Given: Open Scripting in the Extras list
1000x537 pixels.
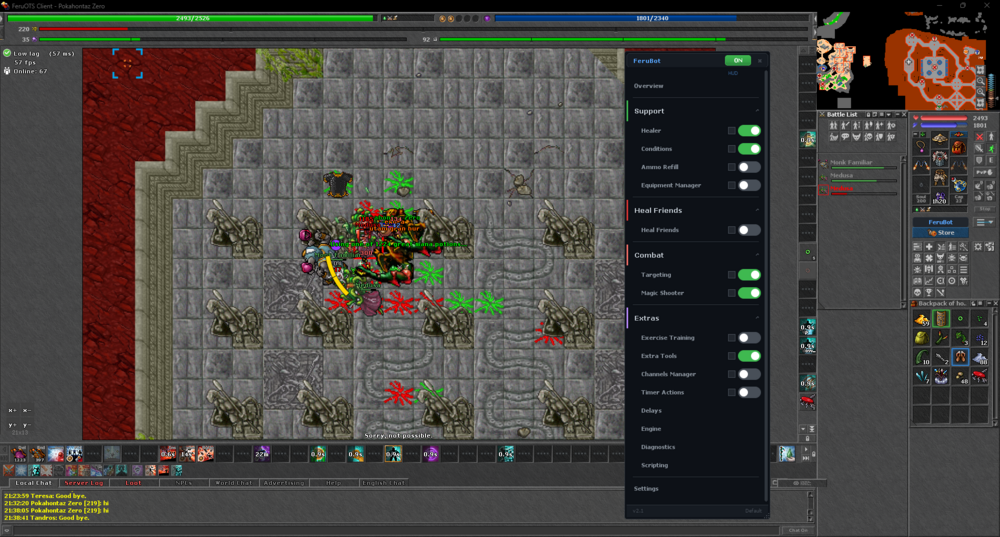Looking at the screenshot, I should [654, 465].
